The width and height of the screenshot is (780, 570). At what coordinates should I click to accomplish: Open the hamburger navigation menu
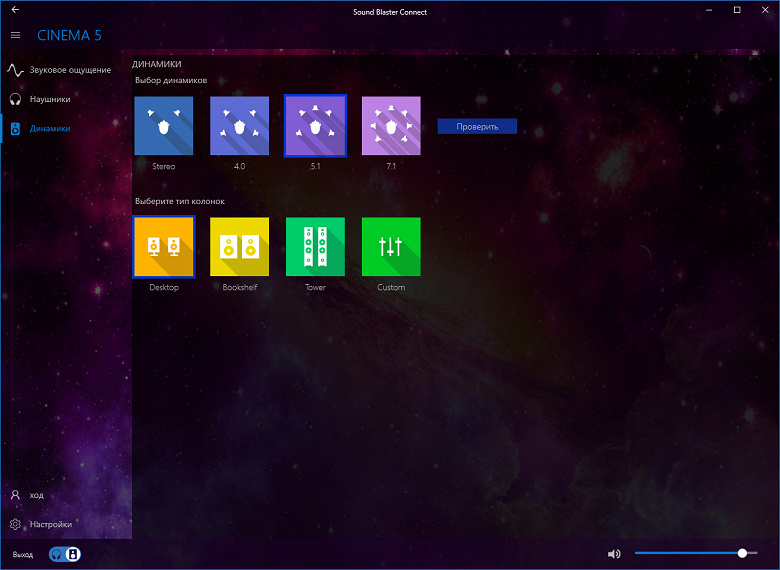(15, 35)
